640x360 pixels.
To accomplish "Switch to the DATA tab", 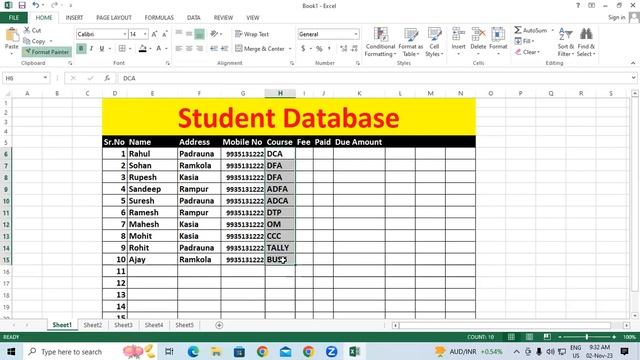I will (x=193, y=18).
